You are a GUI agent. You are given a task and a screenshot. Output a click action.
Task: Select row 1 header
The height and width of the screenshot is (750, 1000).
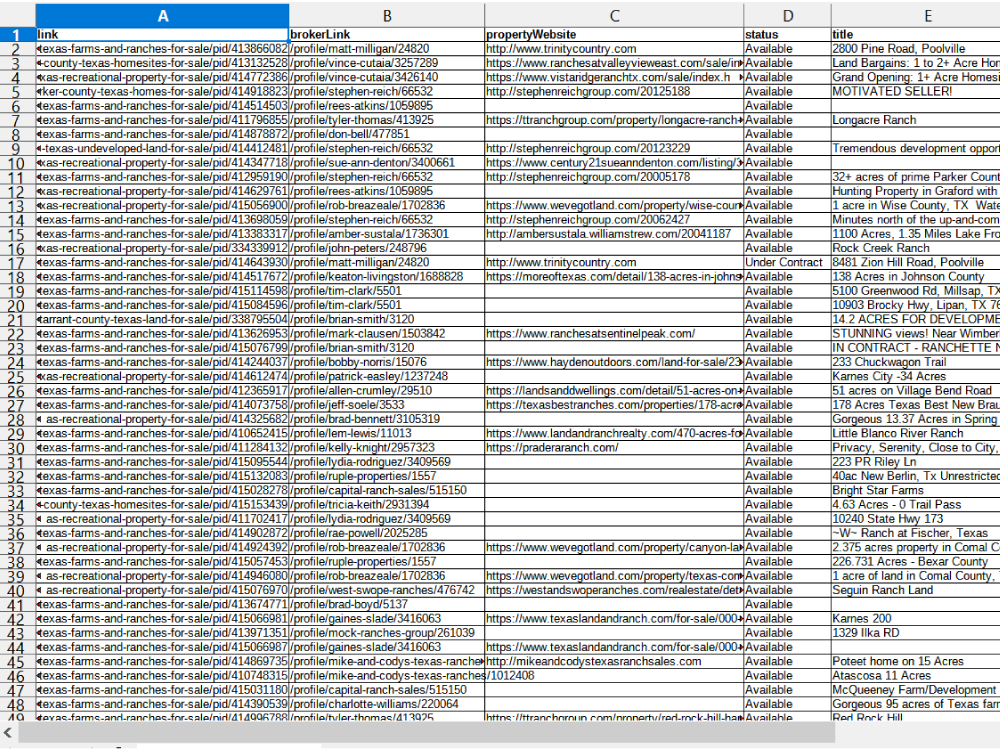tap(17, 35)
